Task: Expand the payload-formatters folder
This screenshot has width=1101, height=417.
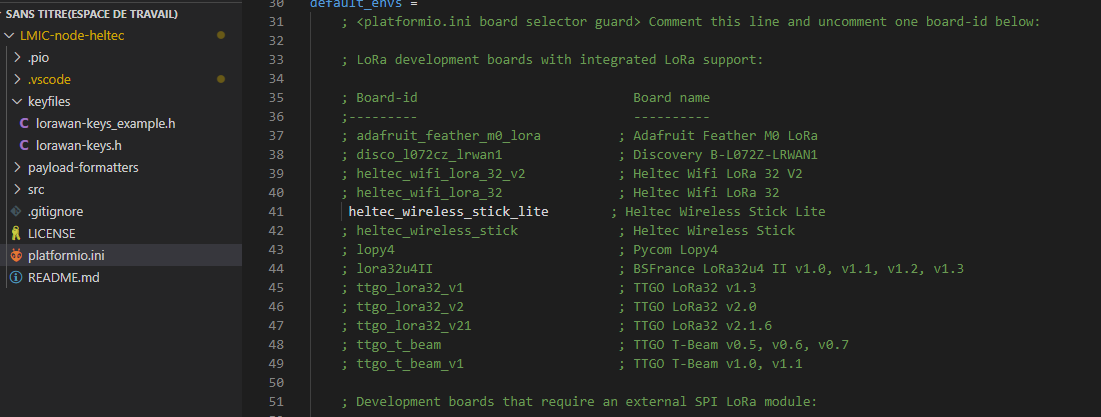Action: point(18,168)
